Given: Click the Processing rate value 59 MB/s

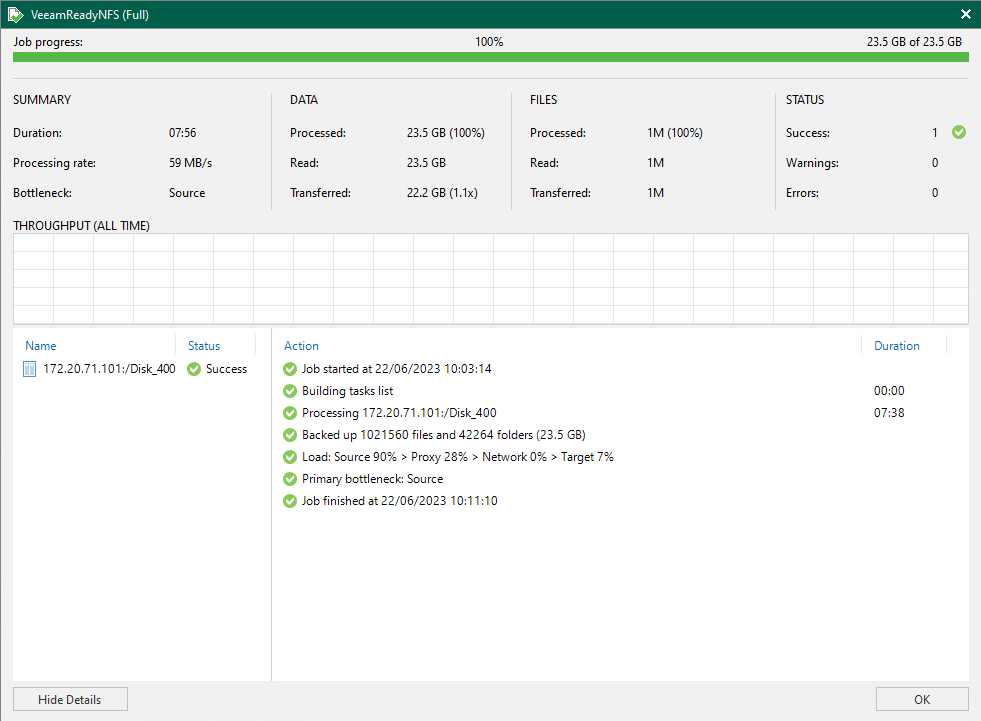Looking at the screenshot, I should pos(190,163).
